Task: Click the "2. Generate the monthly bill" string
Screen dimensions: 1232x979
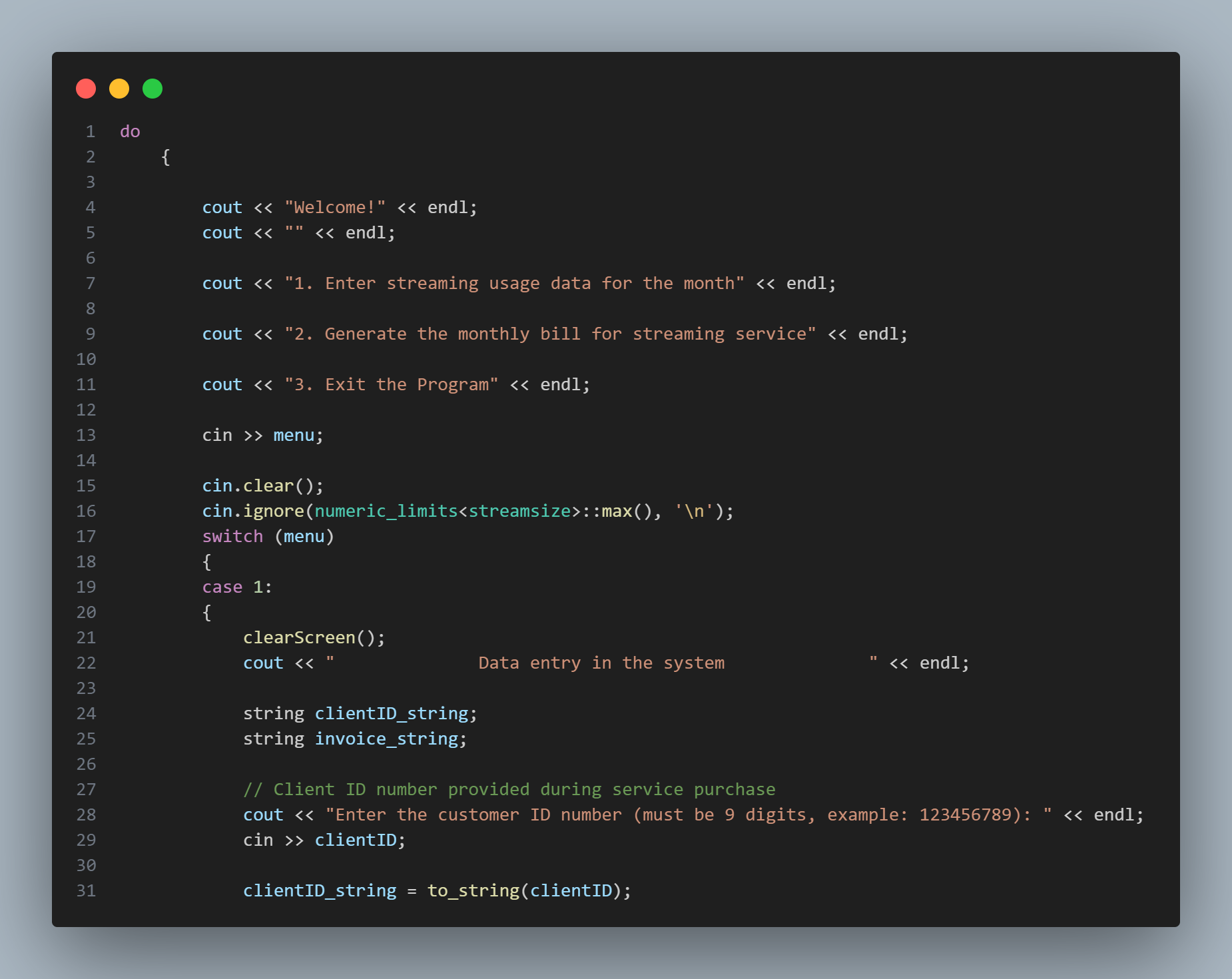Action: (550, 334)
